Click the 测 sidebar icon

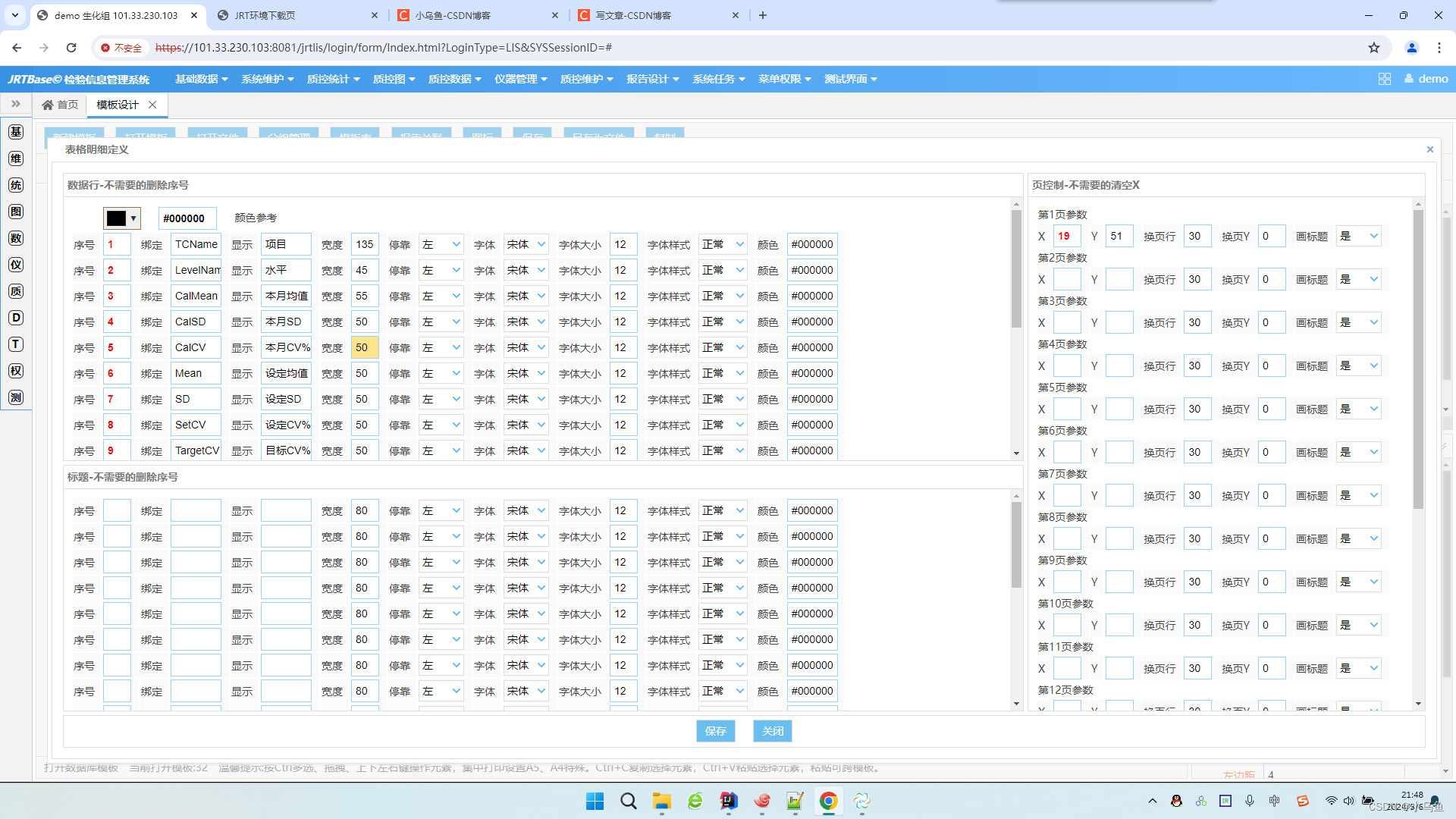(x=16, y=397)
